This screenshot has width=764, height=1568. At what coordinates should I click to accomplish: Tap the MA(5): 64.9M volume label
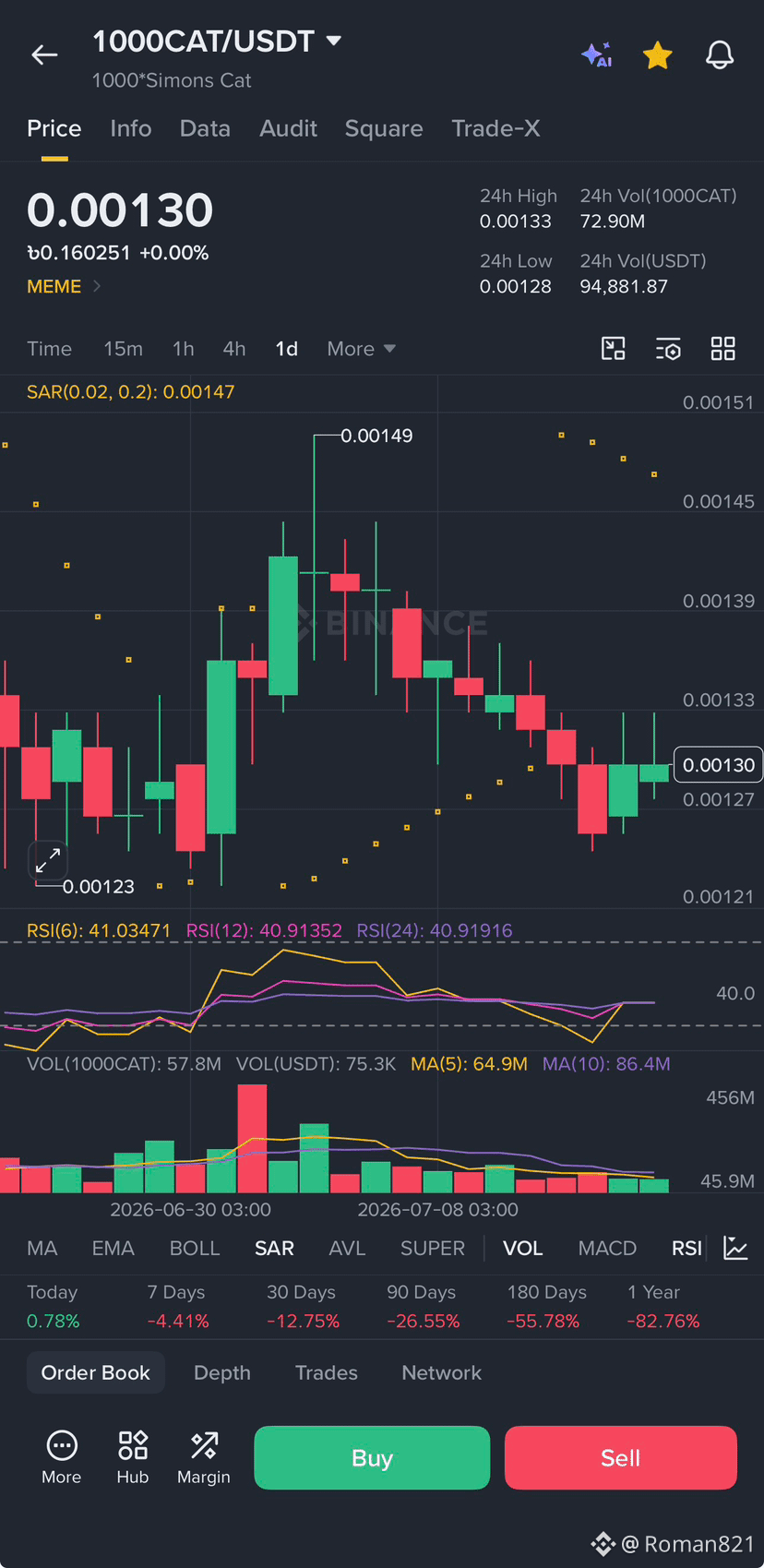click(x=469, y=1064)
